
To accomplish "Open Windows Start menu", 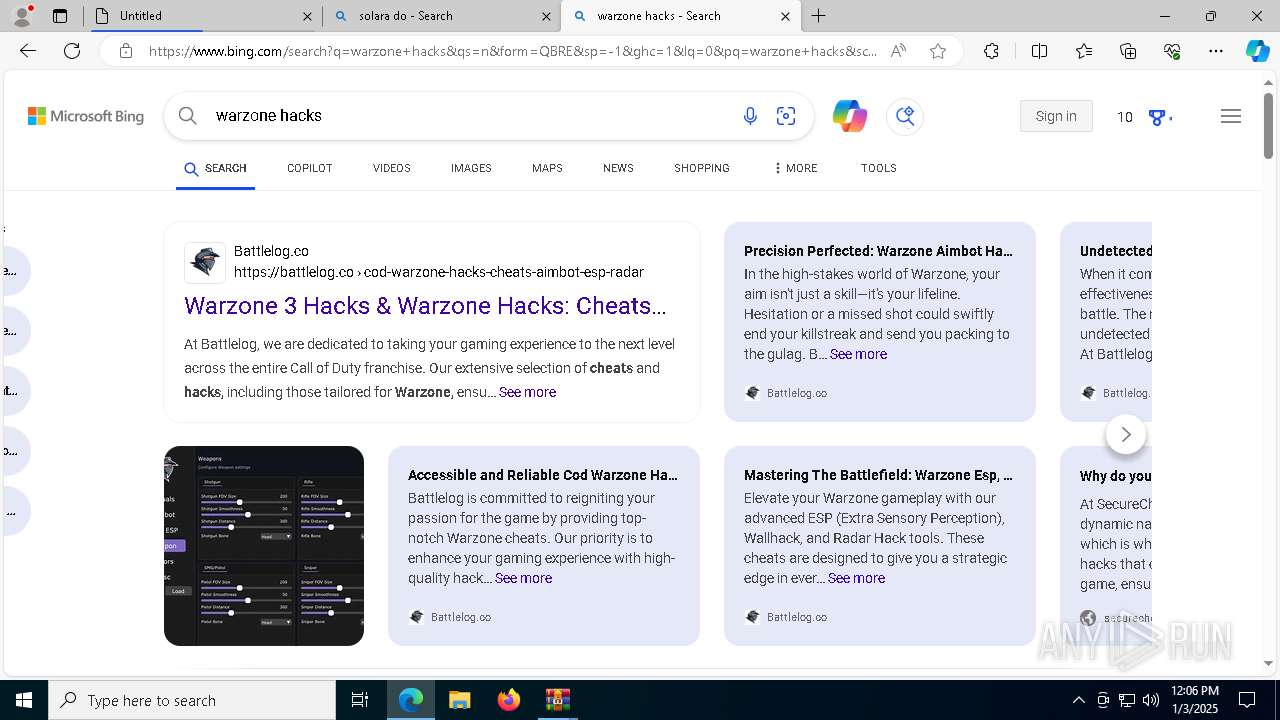I will [x=24, y=700].
